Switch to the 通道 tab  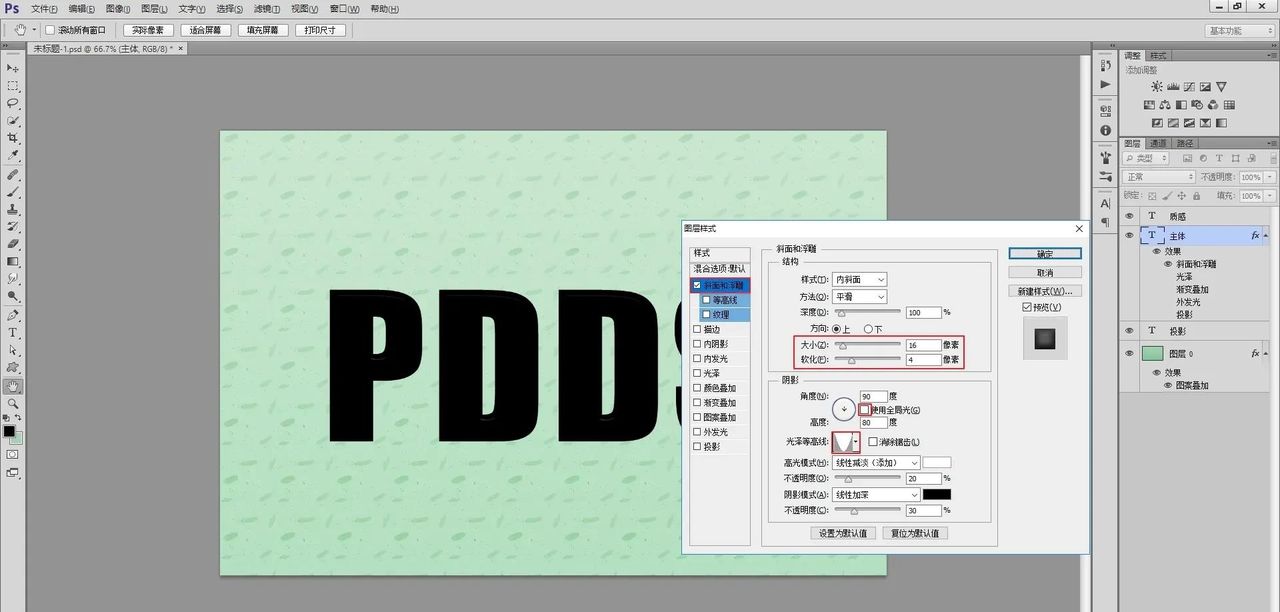[x=1159, y=143]
